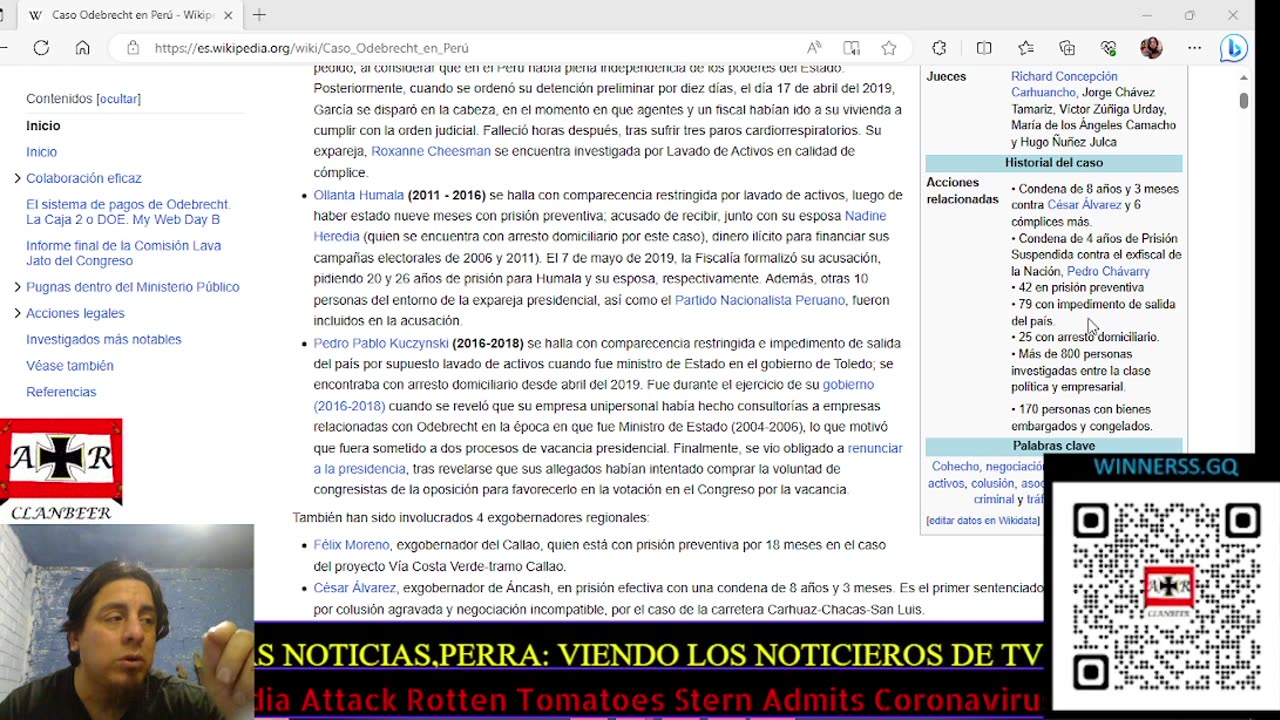
Task: Open César Álvarez link in governors list
Action: coord(354,588)
